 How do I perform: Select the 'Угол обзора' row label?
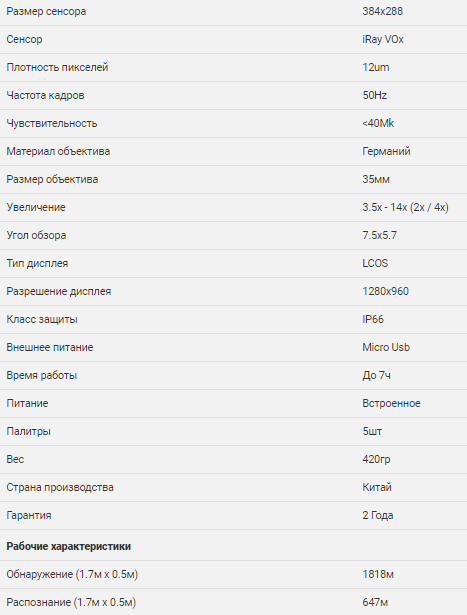[x=36, y=235]
